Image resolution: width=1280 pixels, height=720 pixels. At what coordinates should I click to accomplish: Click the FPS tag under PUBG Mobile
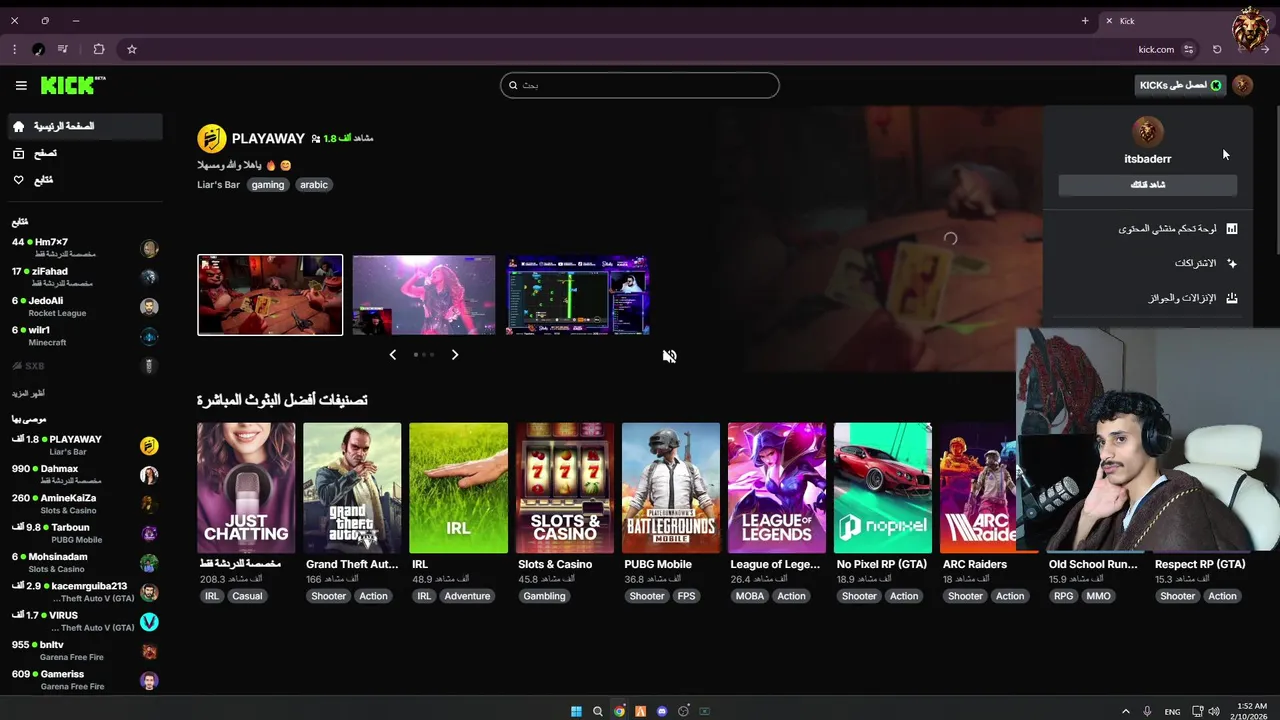point(687,596)
